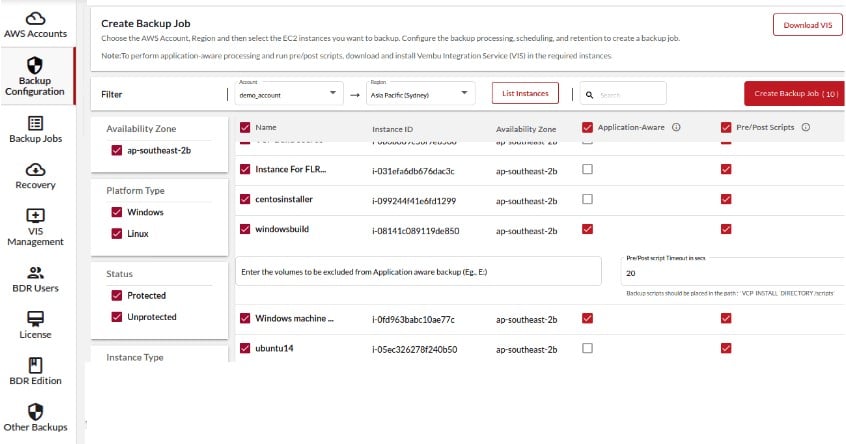This screenshot has width=846, height=444.
Task: Open AWS Accounts menu label
Action: pyautogui.click(x=35, y=33)
